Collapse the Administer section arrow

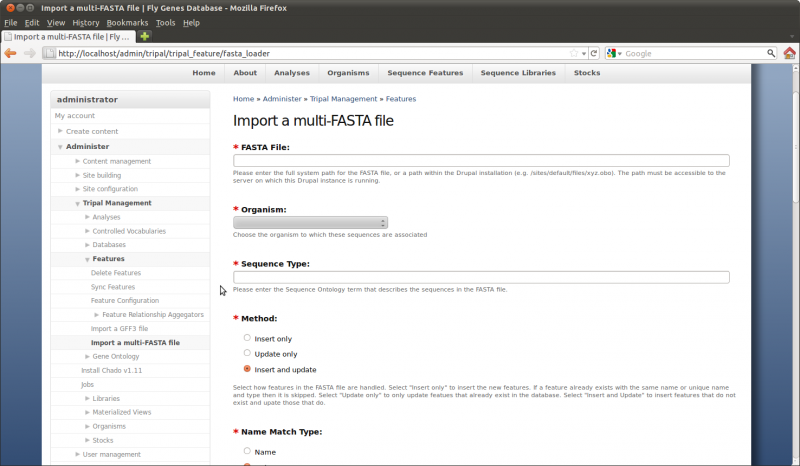[x=60, y=147]
